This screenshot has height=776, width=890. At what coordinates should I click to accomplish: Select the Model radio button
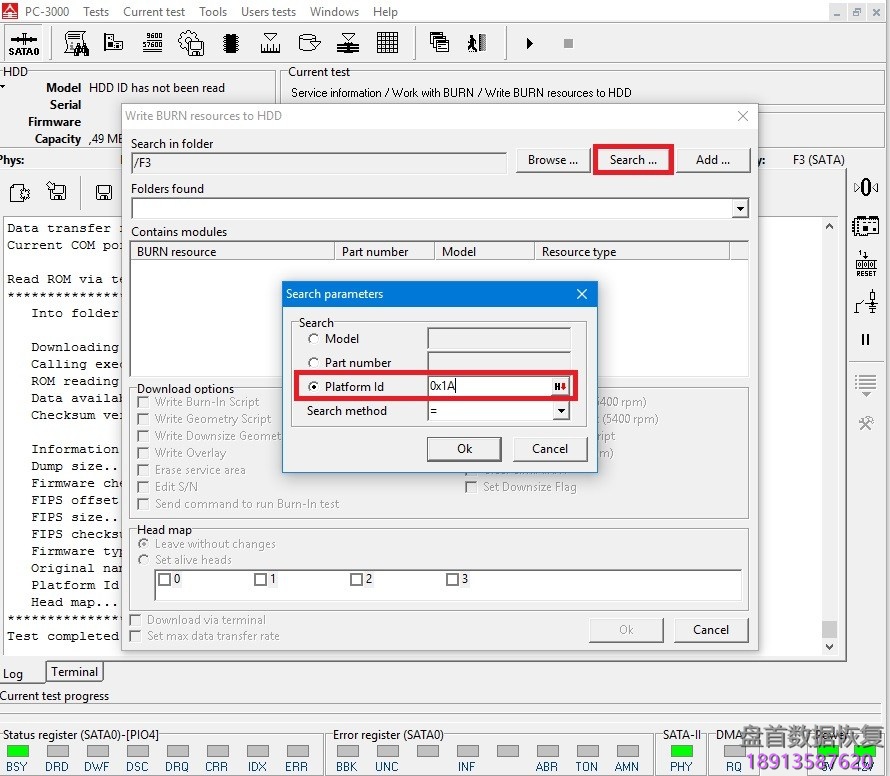(314, 339)
